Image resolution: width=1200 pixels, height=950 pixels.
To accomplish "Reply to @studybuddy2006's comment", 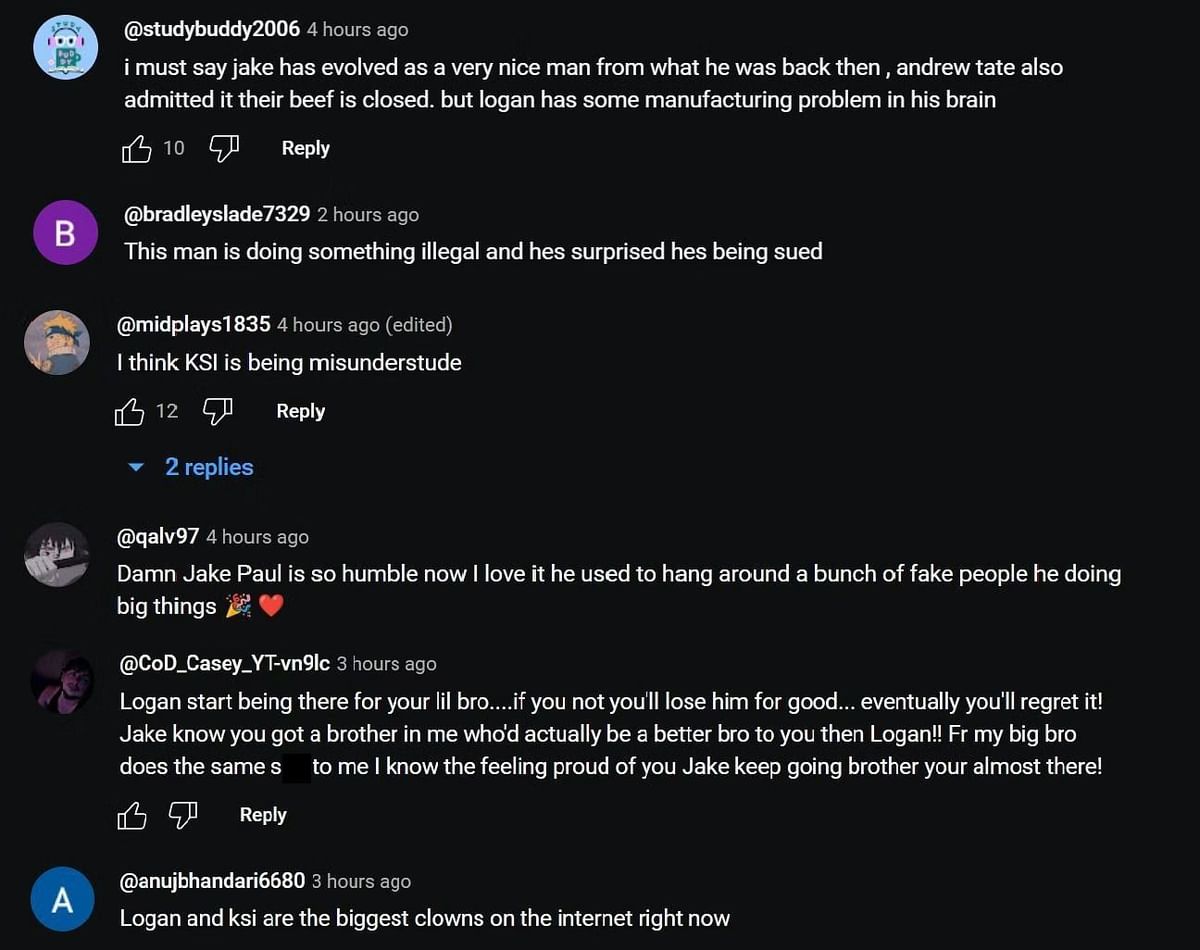I will point(305,147).
